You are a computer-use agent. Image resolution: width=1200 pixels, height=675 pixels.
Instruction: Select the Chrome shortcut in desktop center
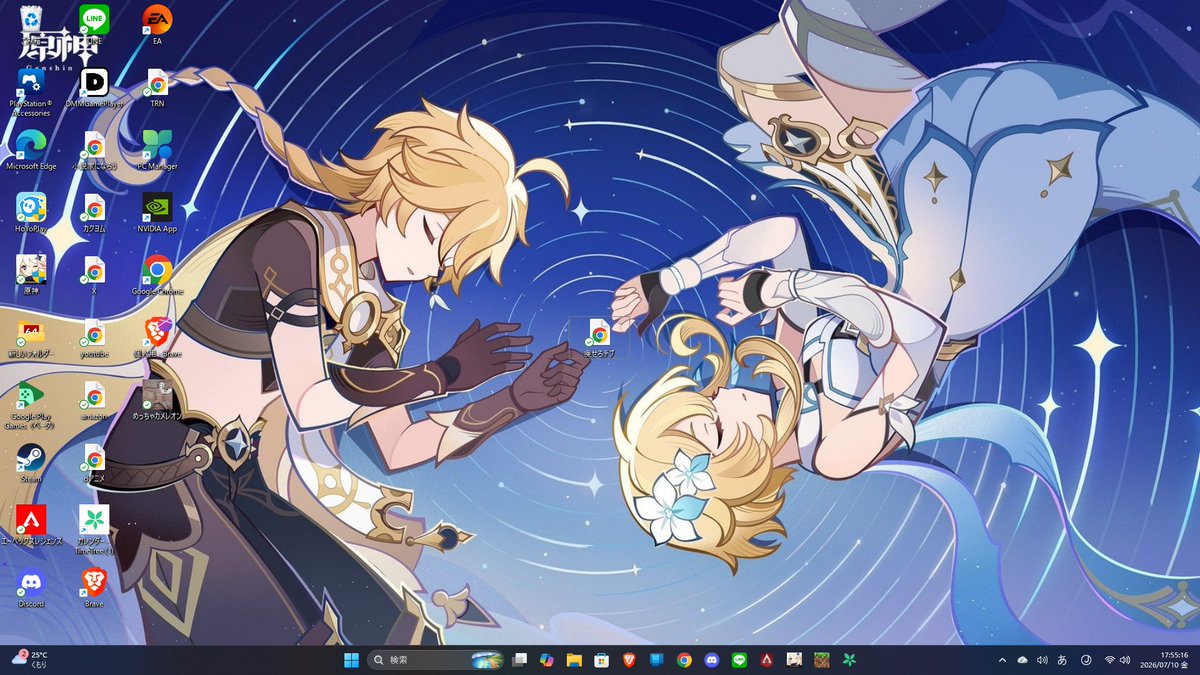click(x=599, y=339)
